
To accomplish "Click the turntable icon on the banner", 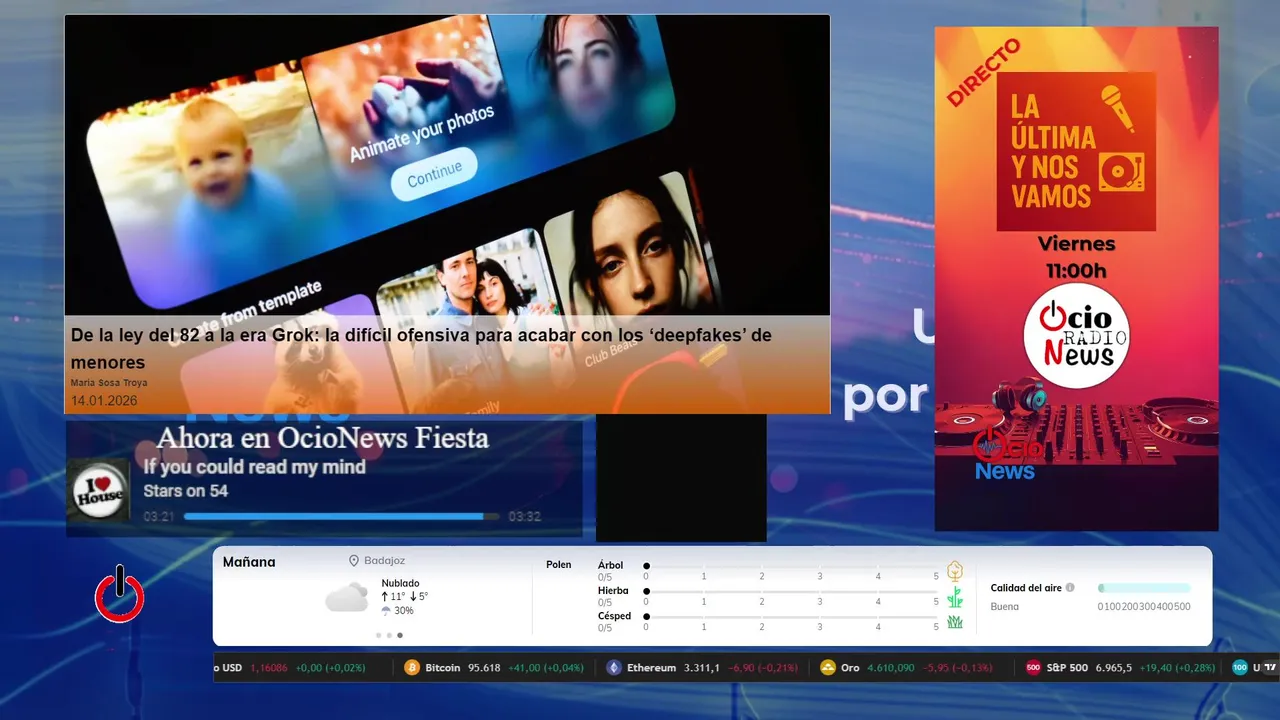I will tap(1121, 172).
